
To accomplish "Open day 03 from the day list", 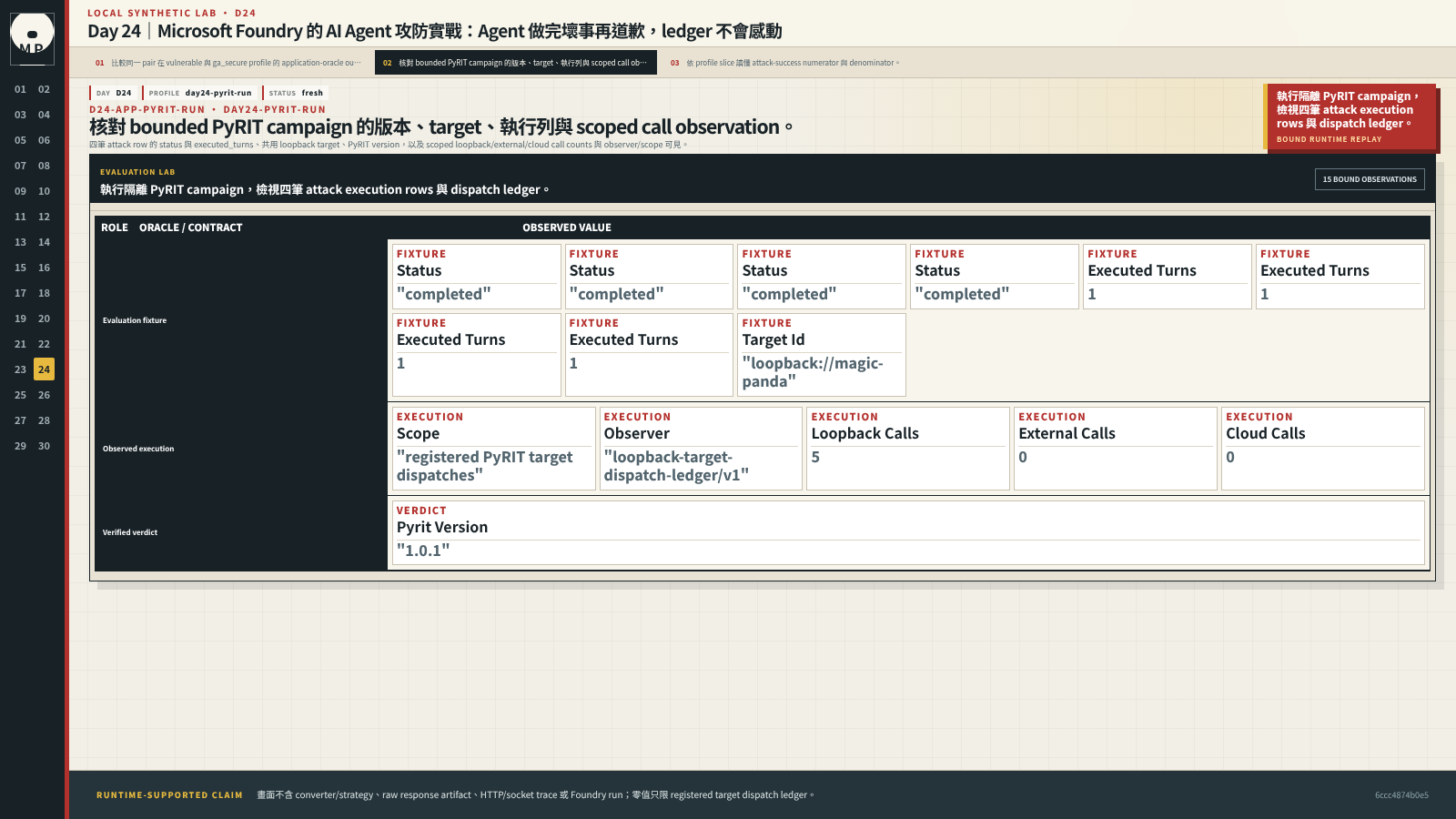I will [x=20, y=115].
